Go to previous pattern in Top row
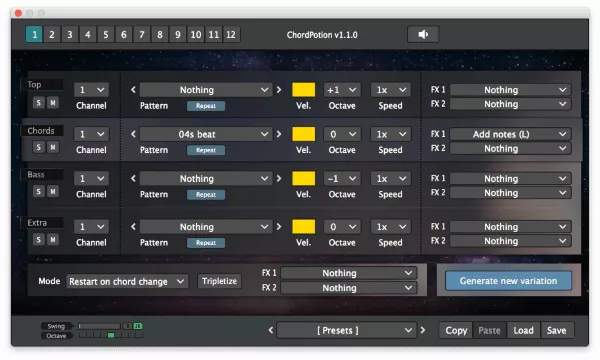 coord(133,90)
